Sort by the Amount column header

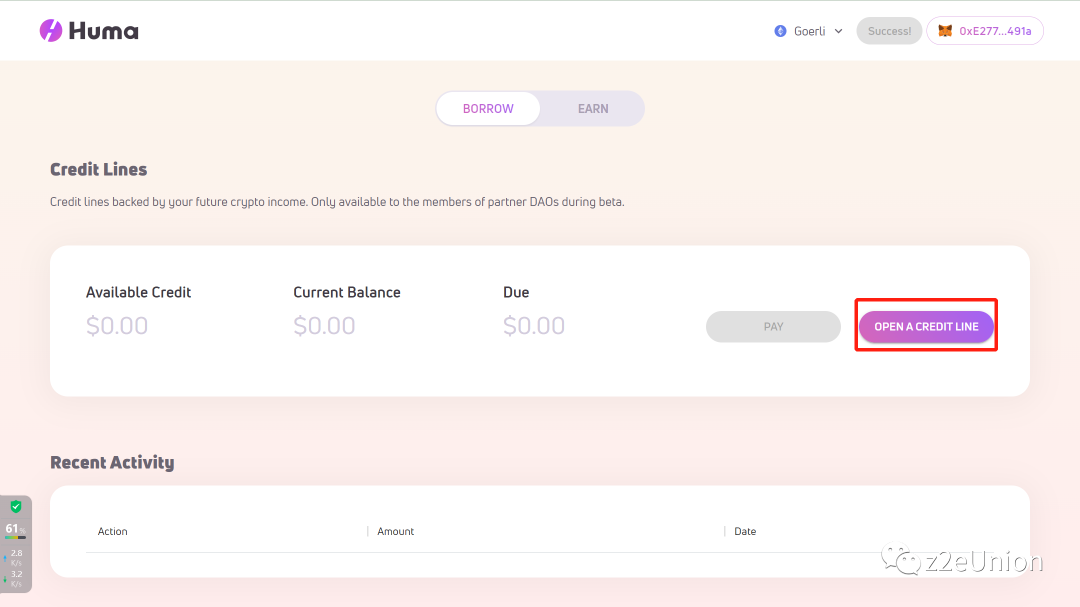tap(396, 531)
